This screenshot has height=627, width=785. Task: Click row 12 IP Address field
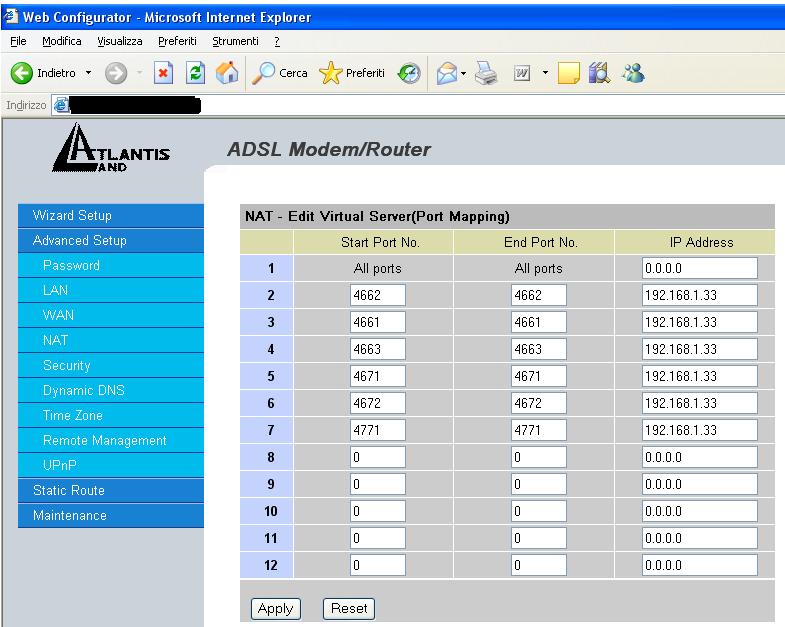(699, 565)
